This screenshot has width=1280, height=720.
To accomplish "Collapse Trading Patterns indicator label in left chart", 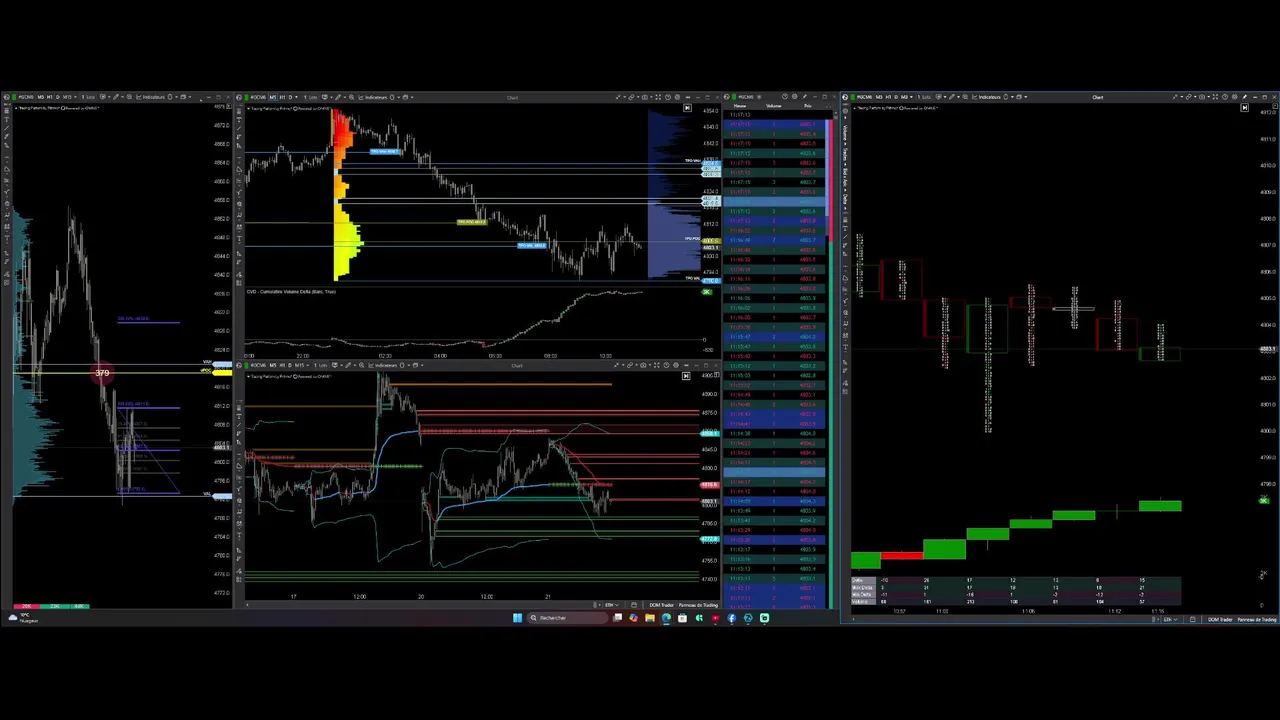I will click(x=16, y=108).
